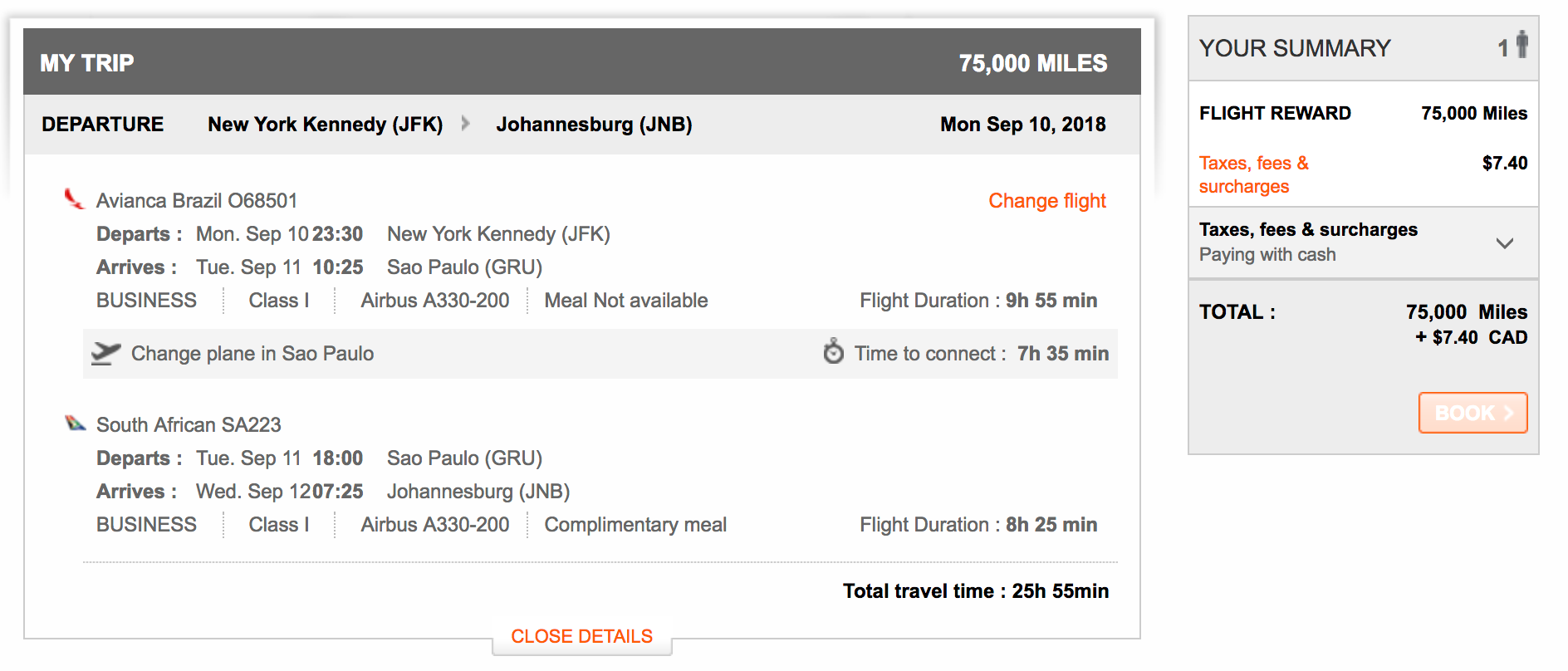Collapse trip with Close Details
The width and height of the screenshot is (1568, 671).
click(581, 637)
